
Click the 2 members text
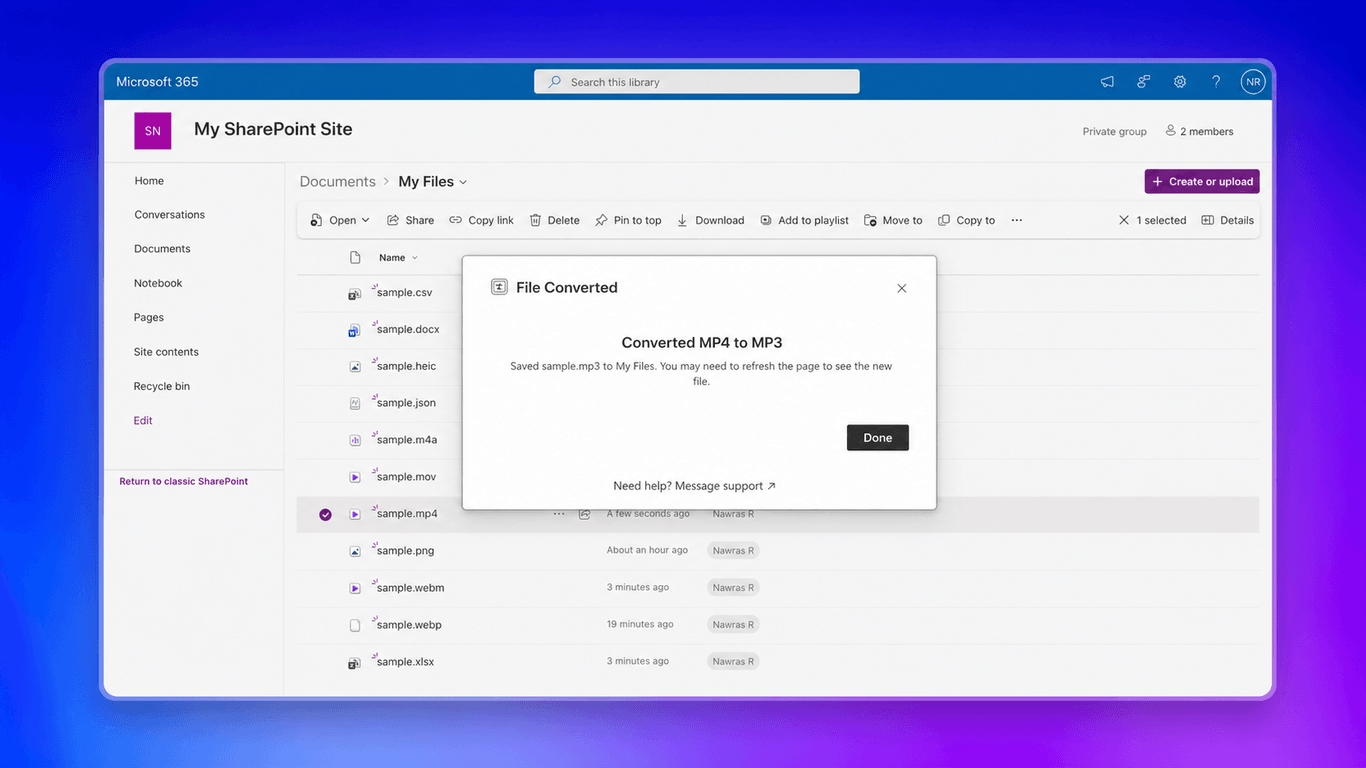[x=1207, y=132]
